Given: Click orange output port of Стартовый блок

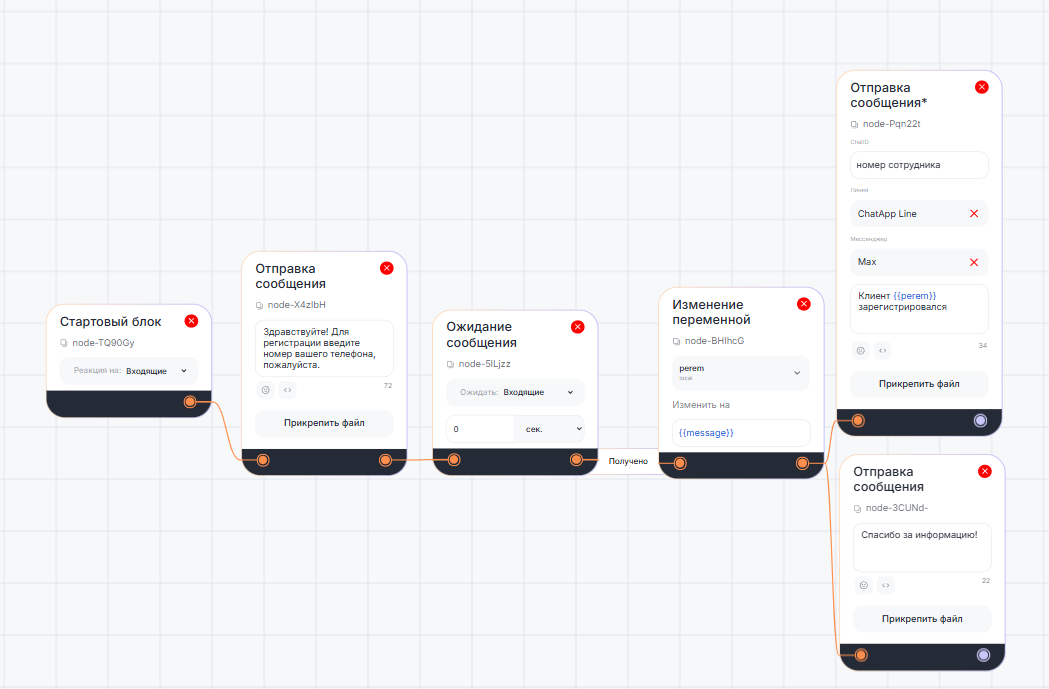Looking at the screenshot, I should (190, 402).
